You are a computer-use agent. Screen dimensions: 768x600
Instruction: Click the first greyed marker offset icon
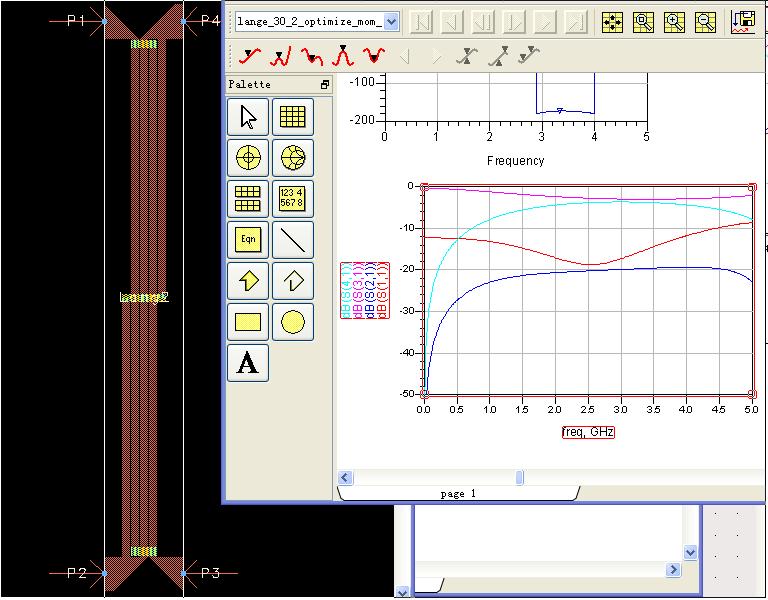pos(466,56)
